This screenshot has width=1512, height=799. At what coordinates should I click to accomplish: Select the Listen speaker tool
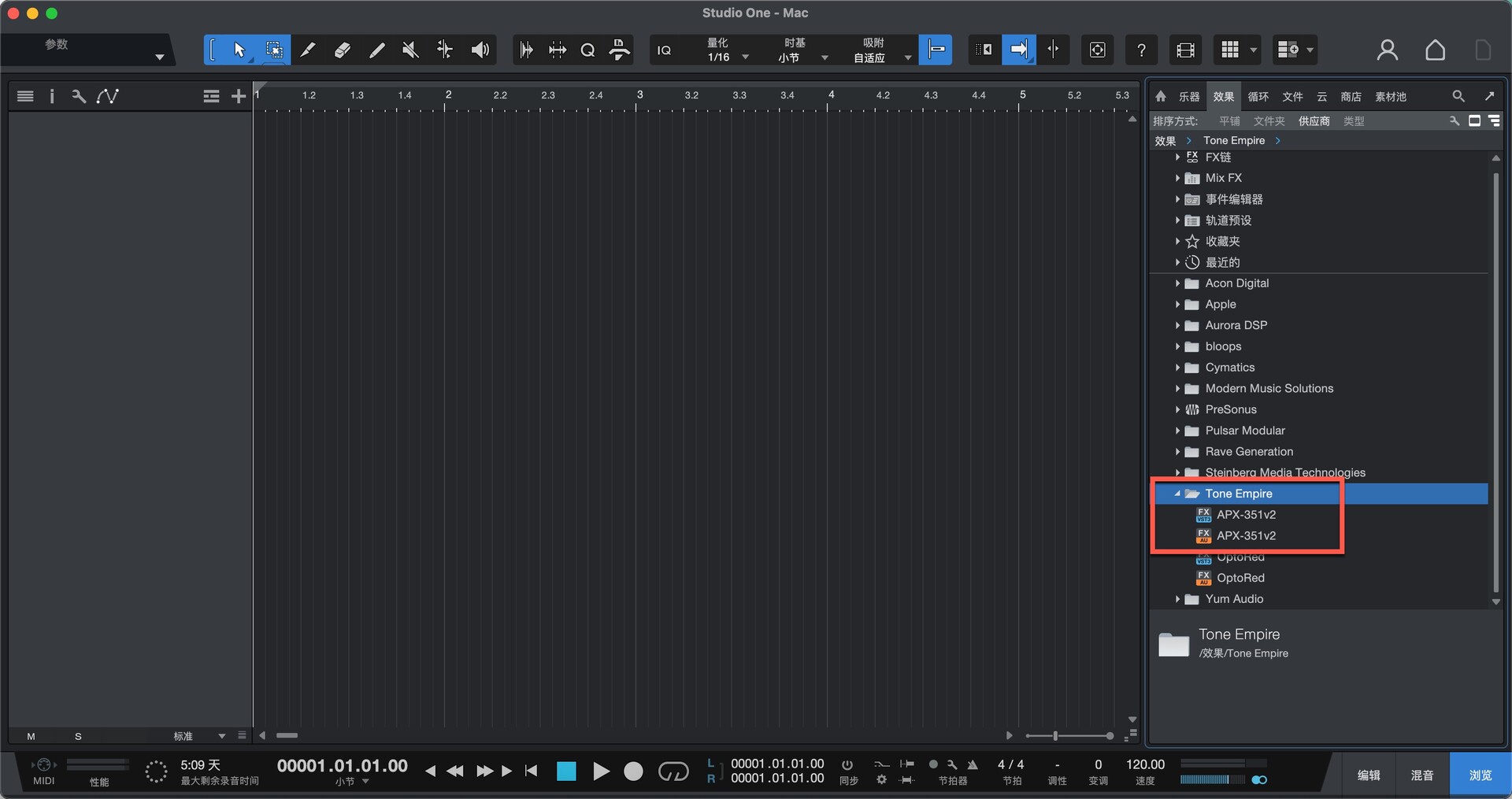[480, 50]
